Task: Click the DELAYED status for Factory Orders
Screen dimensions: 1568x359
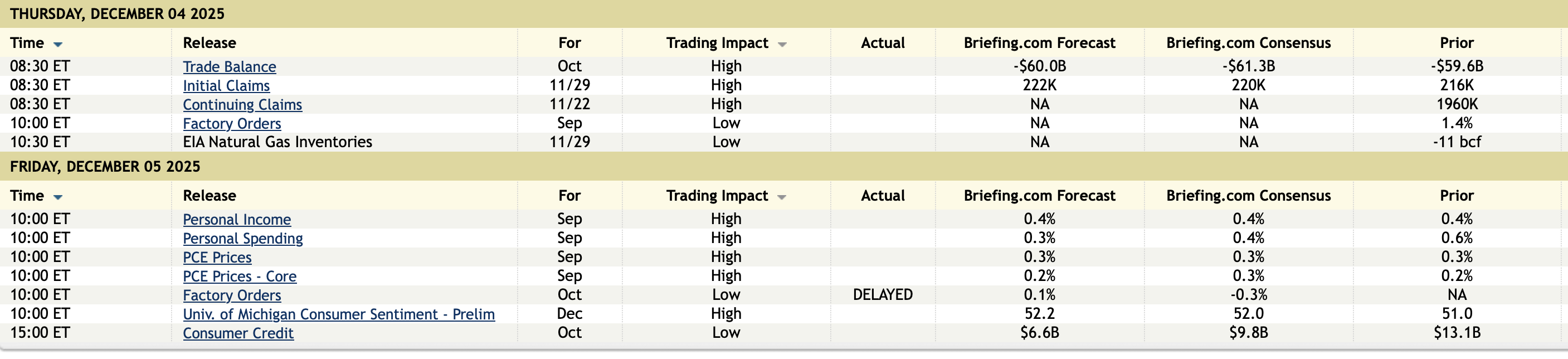Action: (x=883, y=295)
